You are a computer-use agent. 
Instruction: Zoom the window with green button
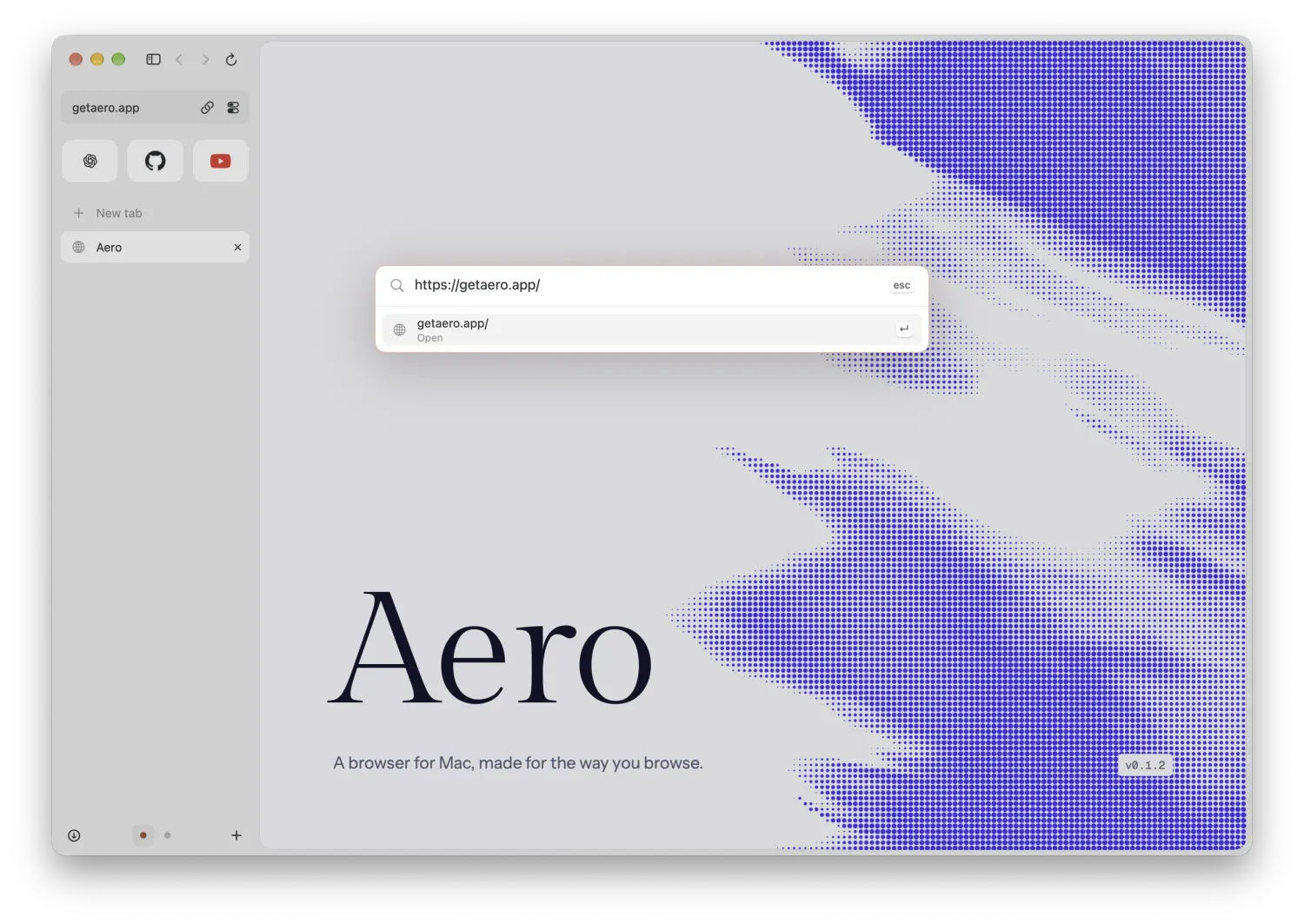point(118,59)
